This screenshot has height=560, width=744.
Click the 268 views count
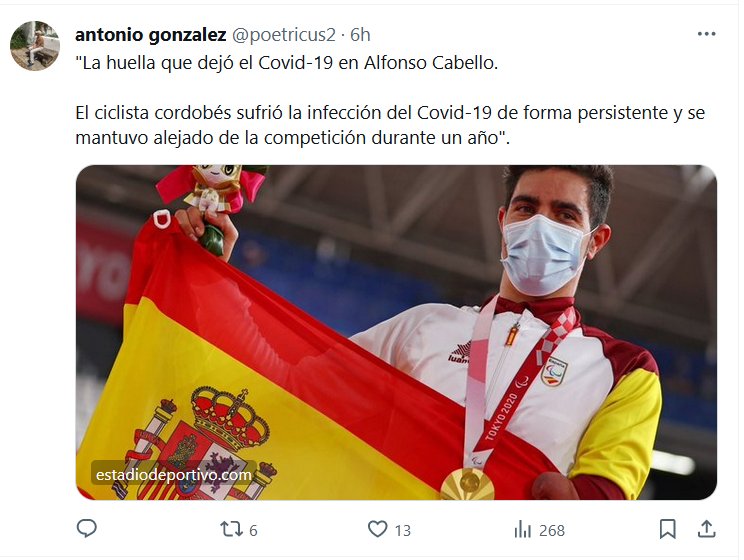pyautogui.click(x=552, y=530)
